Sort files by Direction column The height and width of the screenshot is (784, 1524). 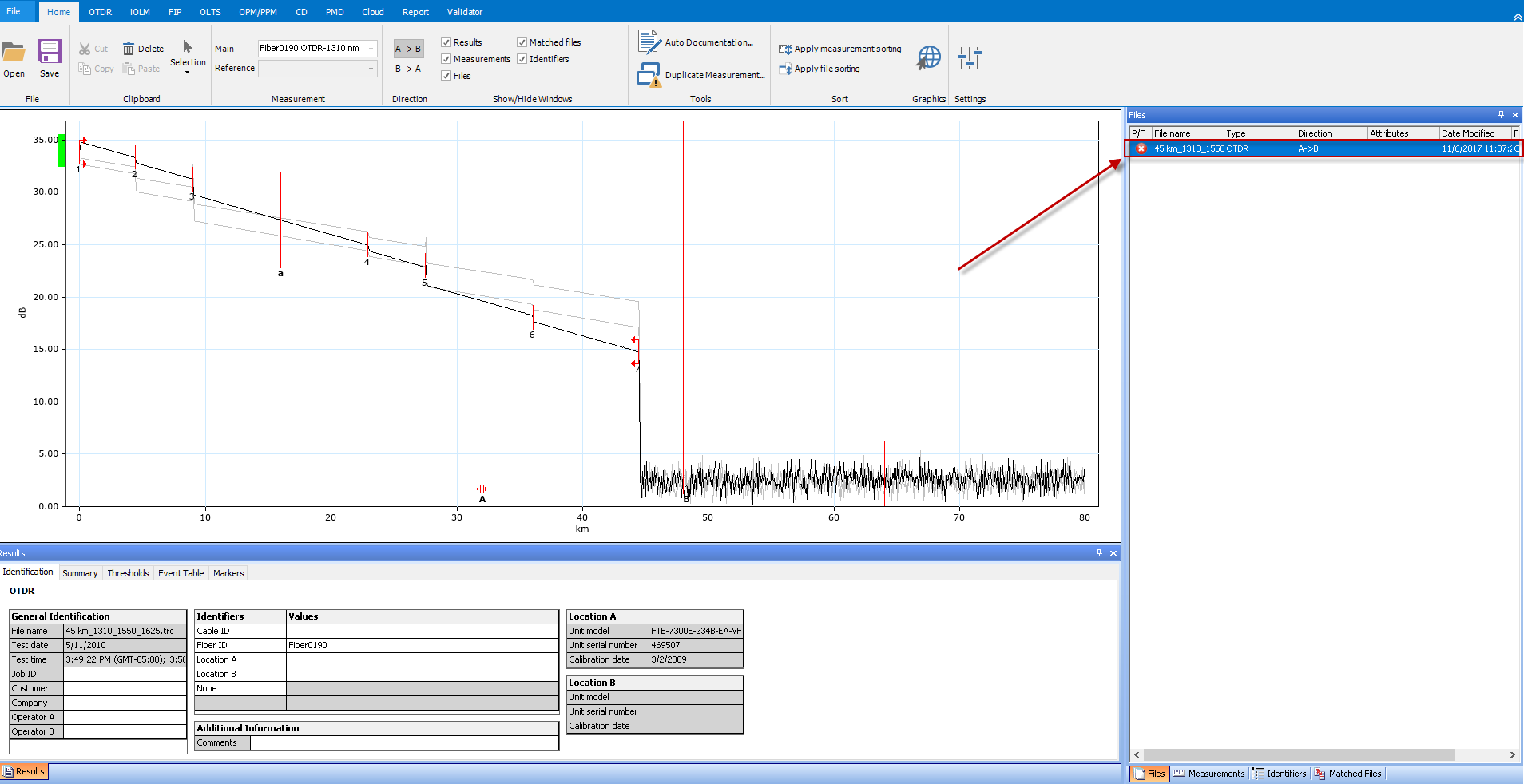point(1332,133)
